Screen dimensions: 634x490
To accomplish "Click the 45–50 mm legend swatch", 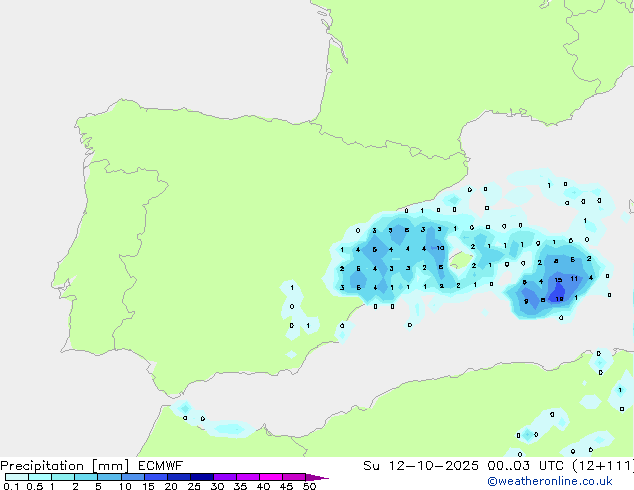I will click(x=294, y=477).
